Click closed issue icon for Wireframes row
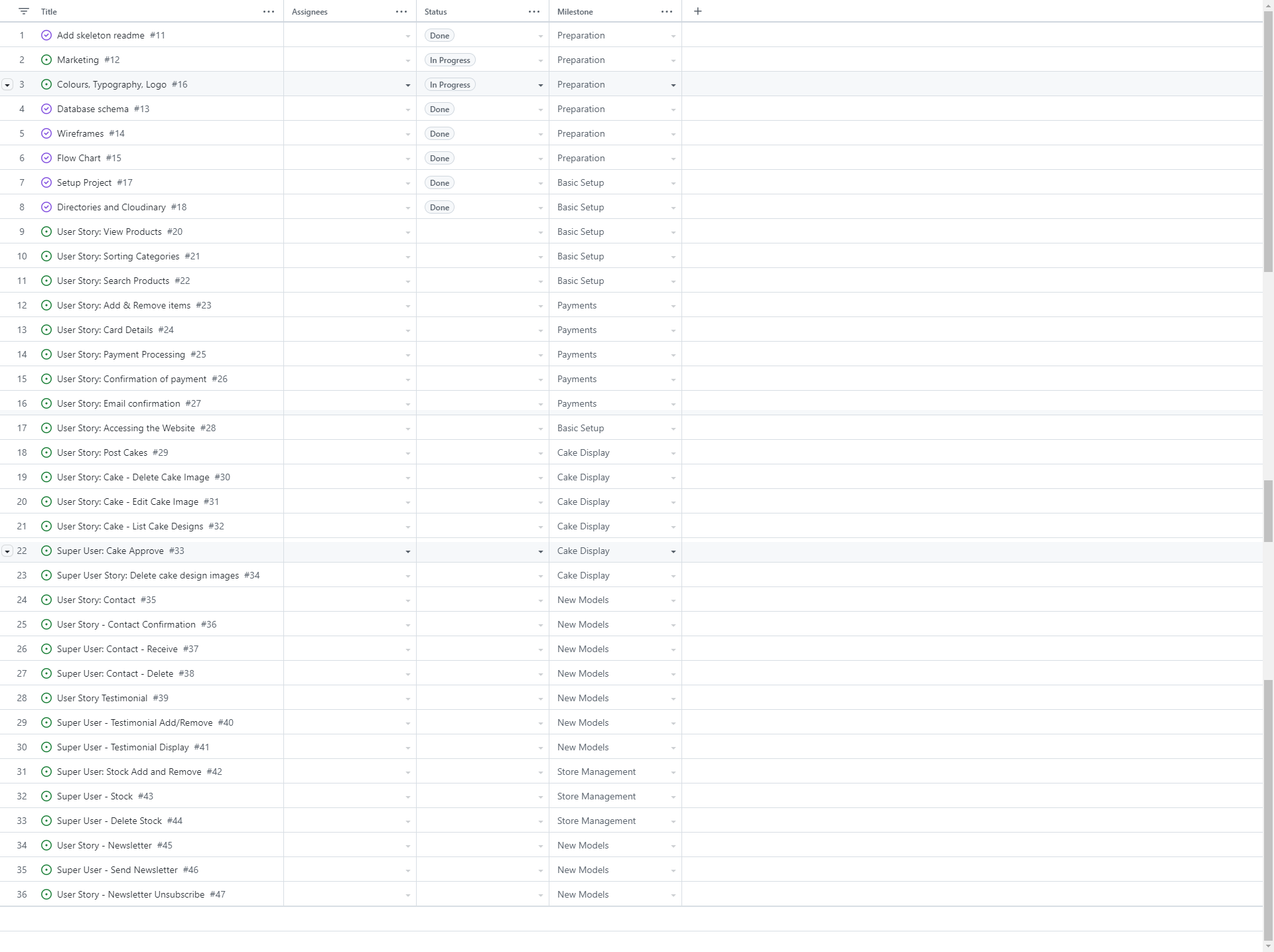 tap(46, 133)
